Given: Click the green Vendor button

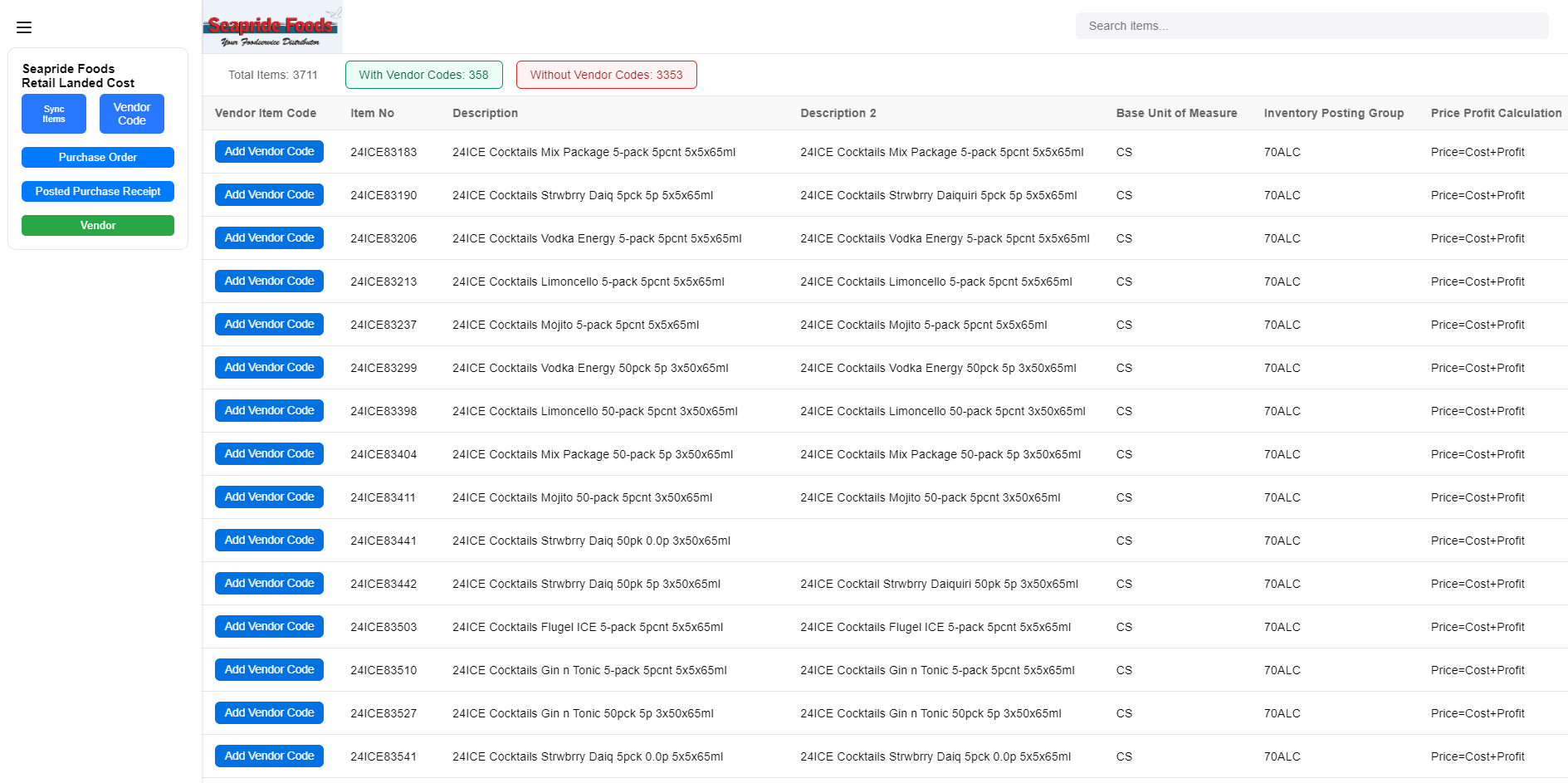Looking at the screenshot, I should pyautogui.click(x=98, y=225).
